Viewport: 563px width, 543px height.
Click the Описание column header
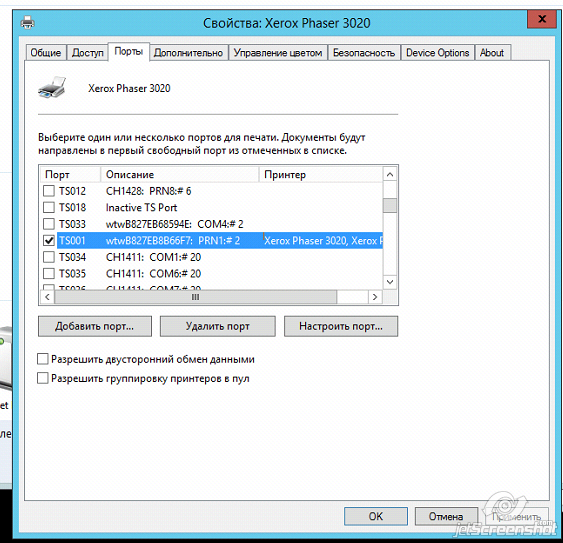[180, 175]
